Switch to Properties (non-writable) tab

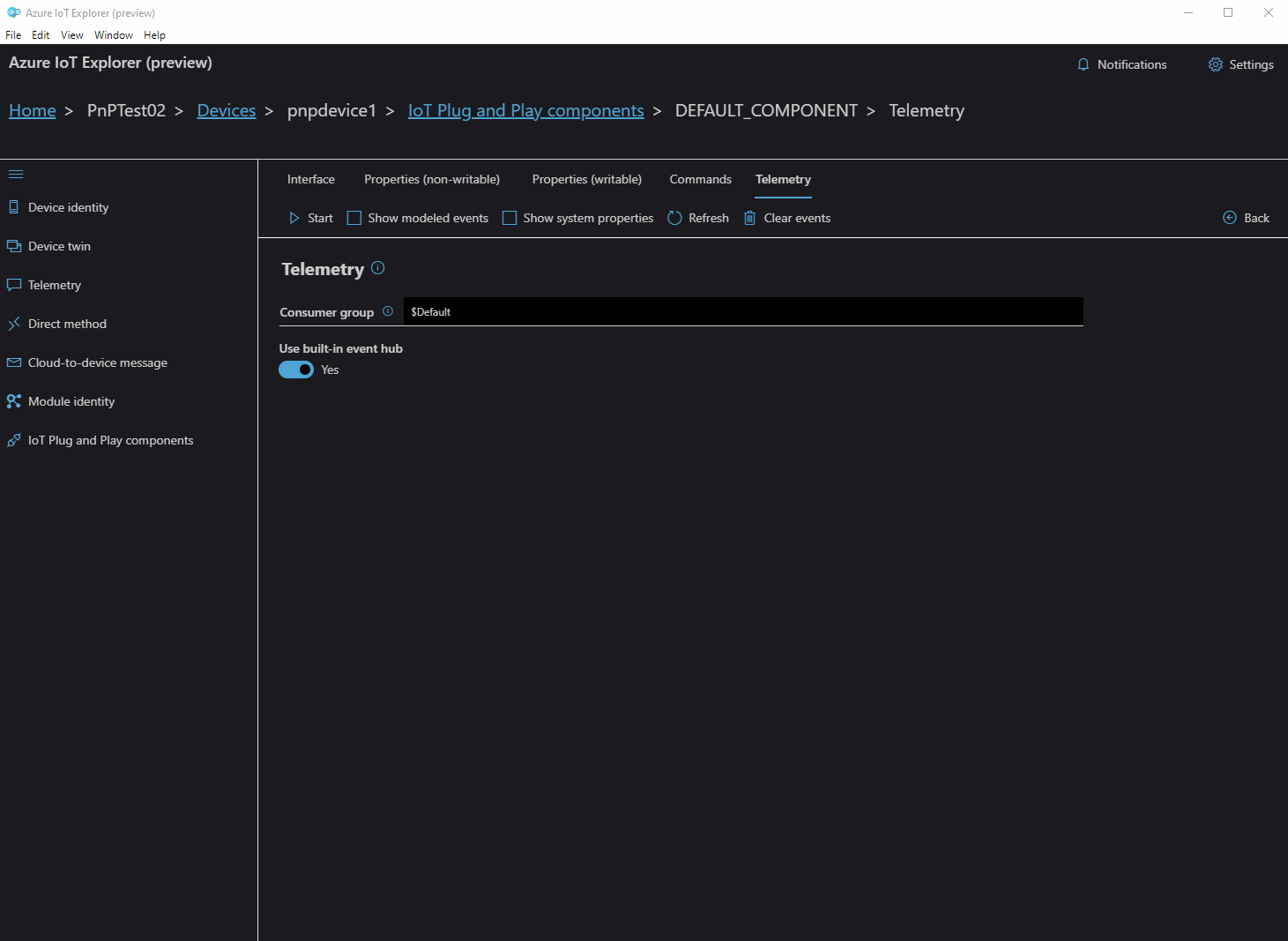[432, 179]
